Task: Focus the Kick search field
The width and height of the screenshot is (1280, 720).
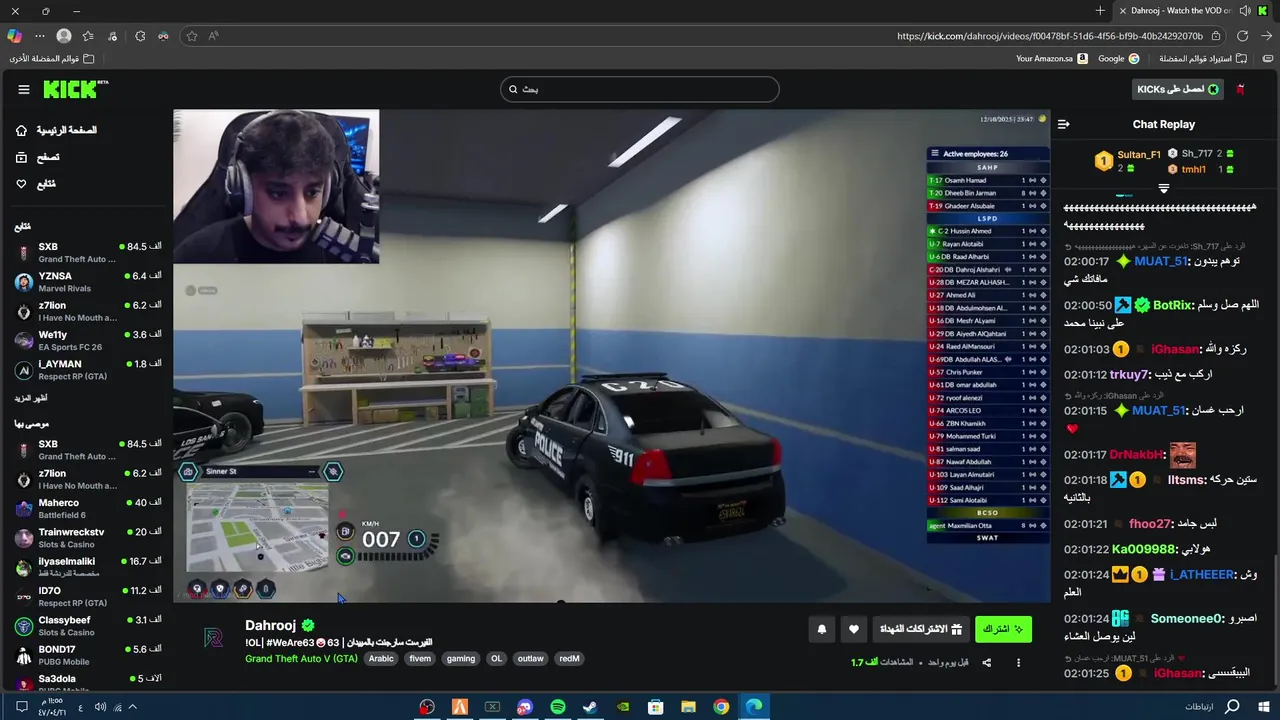Action: tap(639, 89)
